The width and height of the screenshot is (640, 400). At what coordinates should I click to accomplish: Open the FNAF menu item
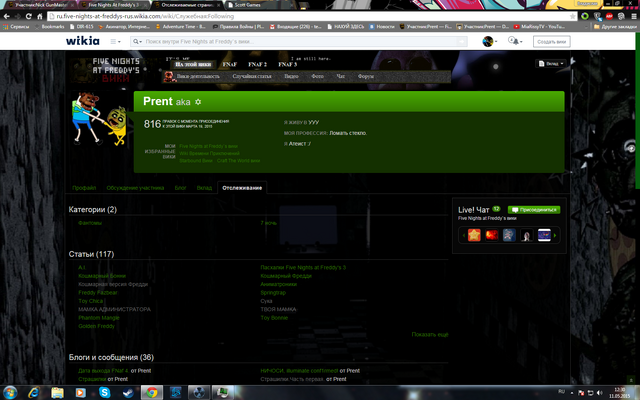coord(230,64)
